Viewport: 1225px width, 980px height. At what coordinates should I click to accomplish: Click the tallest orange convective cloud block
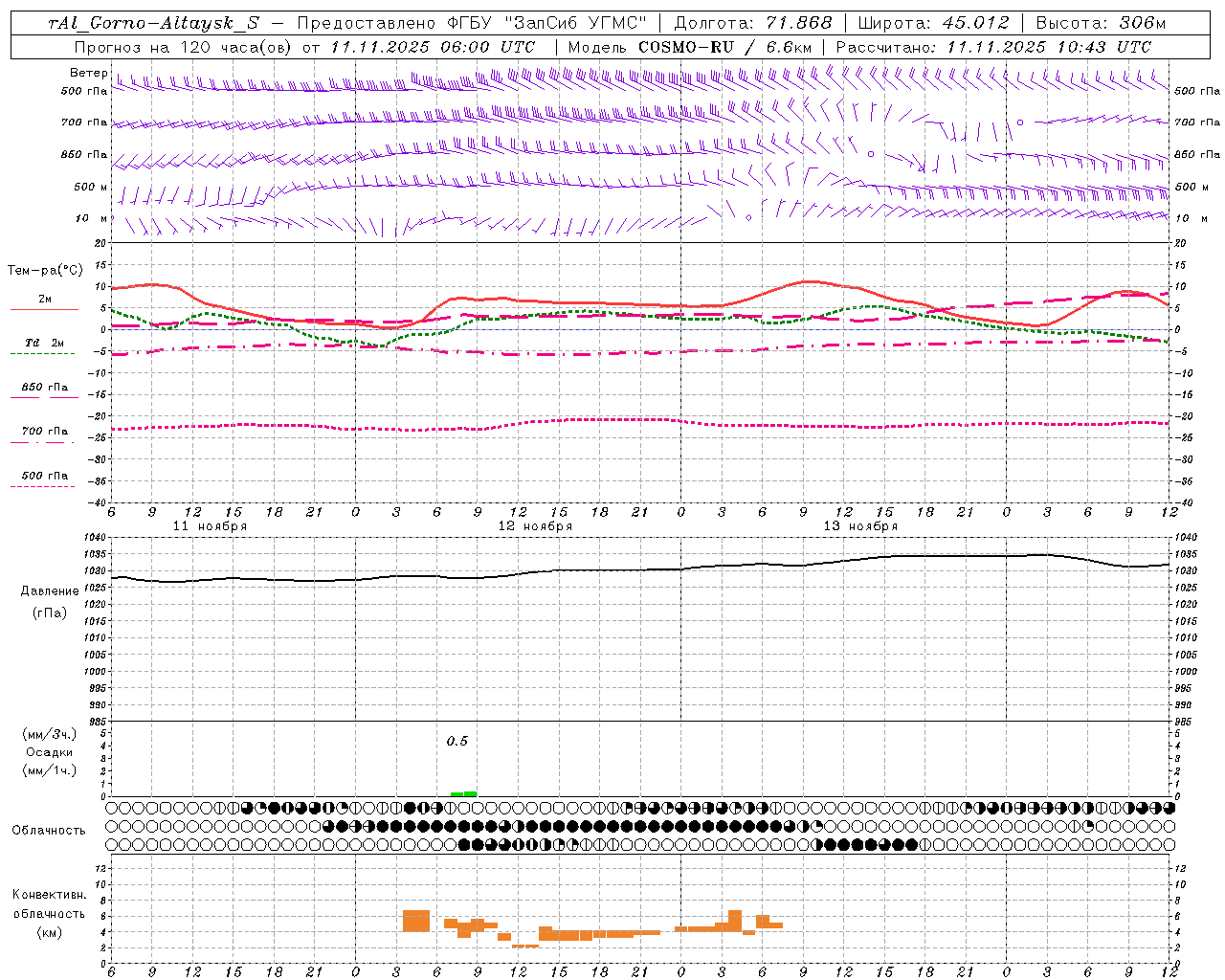pyautogui.click(x=416, y=921)
